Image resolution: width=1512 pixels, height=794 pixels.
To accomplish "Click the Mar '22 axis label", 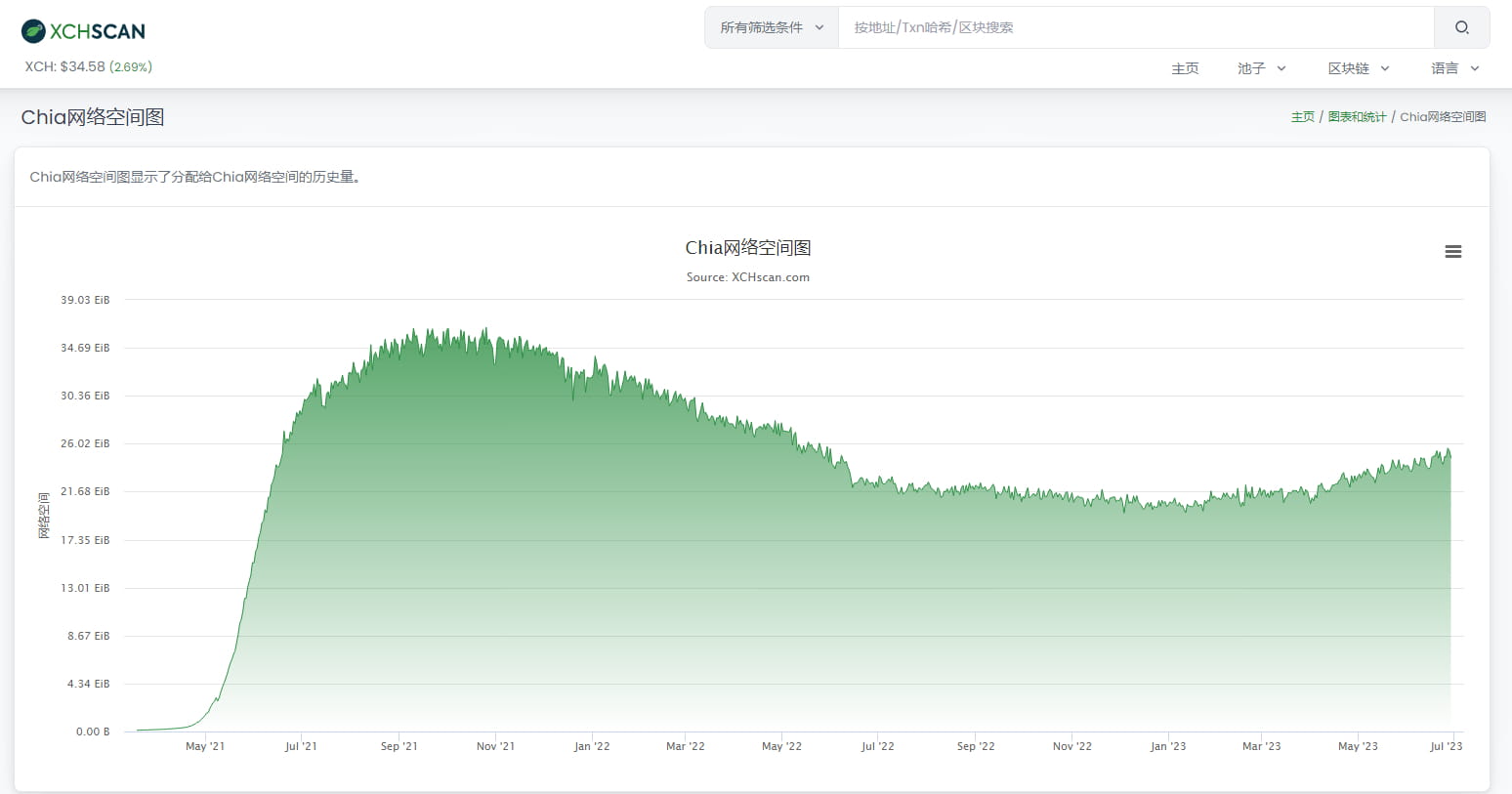I will click(x=685, y=746).
